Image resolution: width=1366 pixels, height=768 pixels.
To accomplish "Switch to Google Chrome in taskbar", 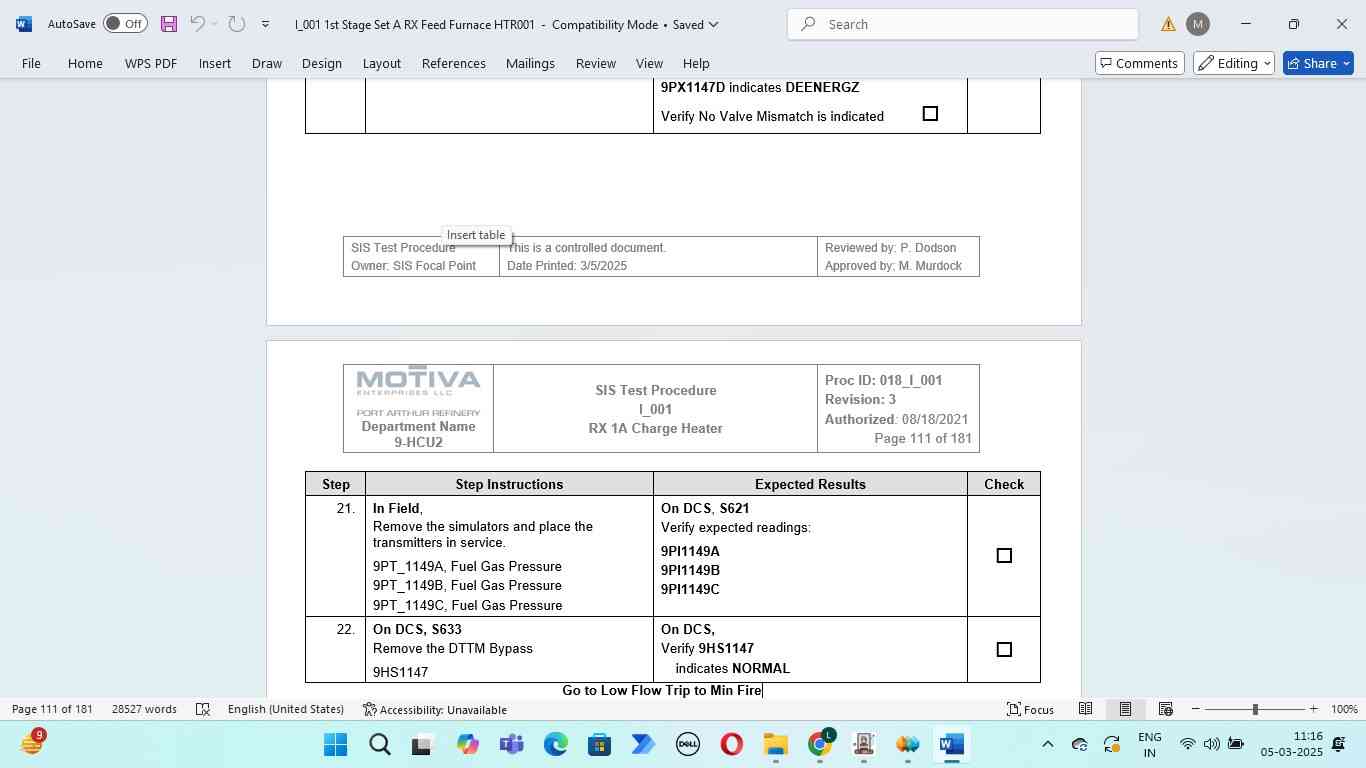I will tap(820, 744).
